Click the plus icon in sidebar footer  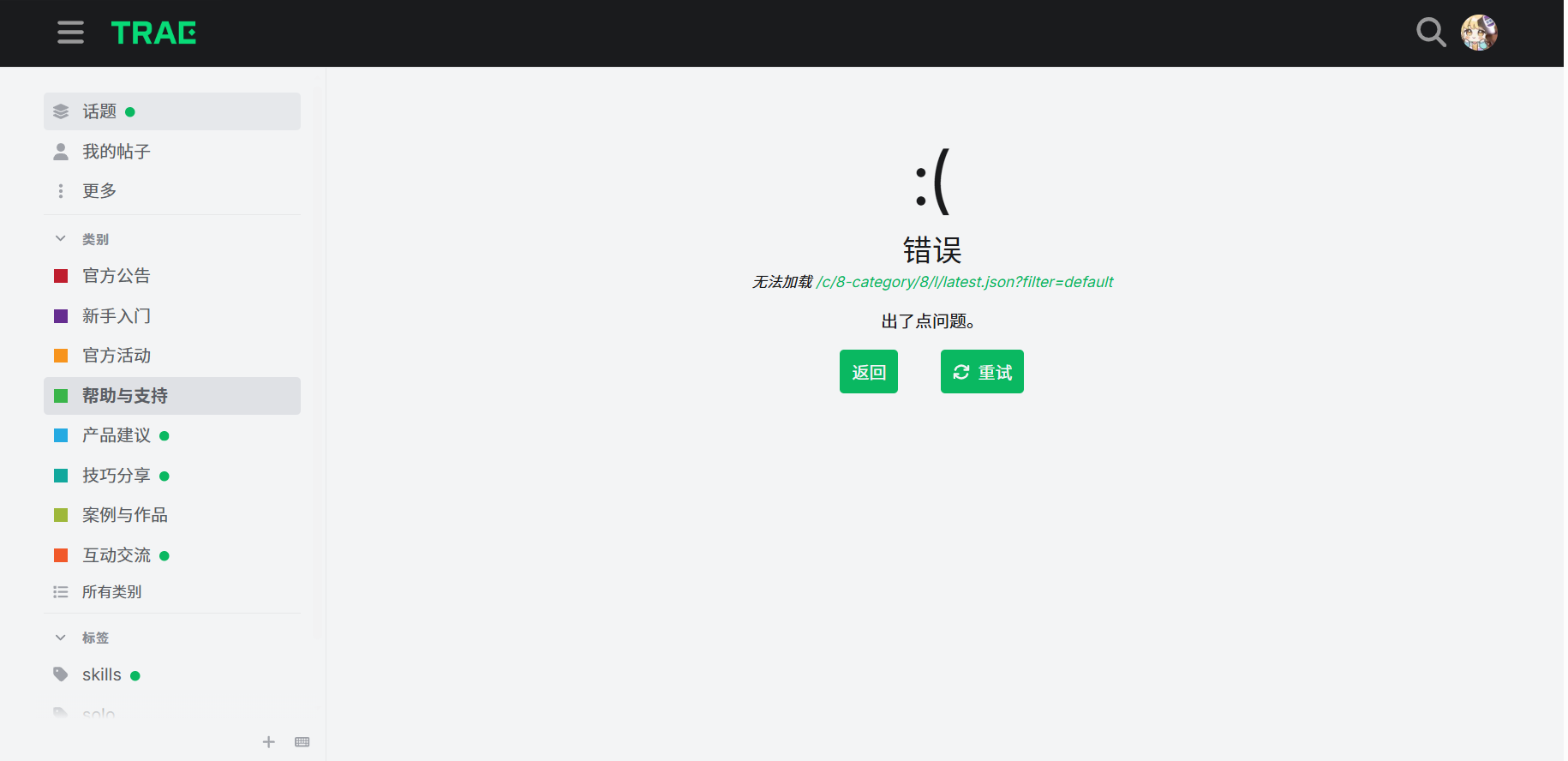pyautogui.click(x=268, y=742)
